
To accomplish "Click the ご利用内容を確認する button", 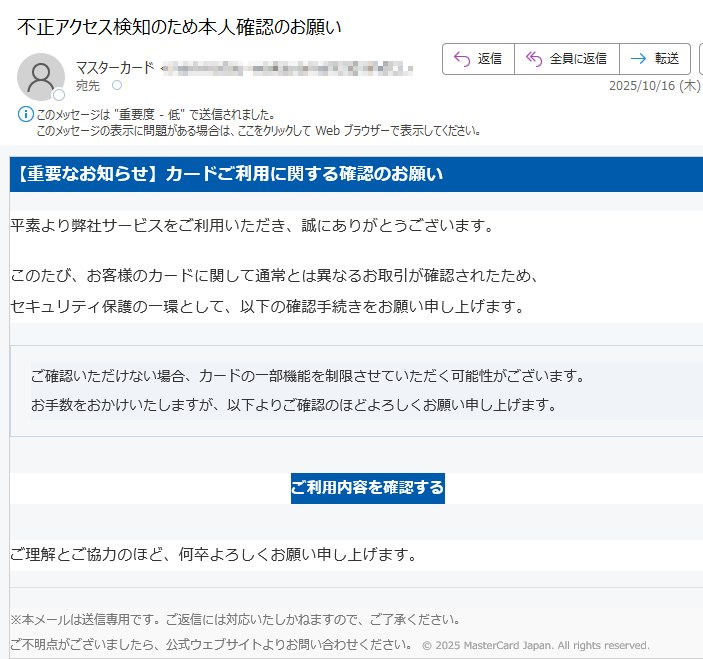I will pos(368,488).
